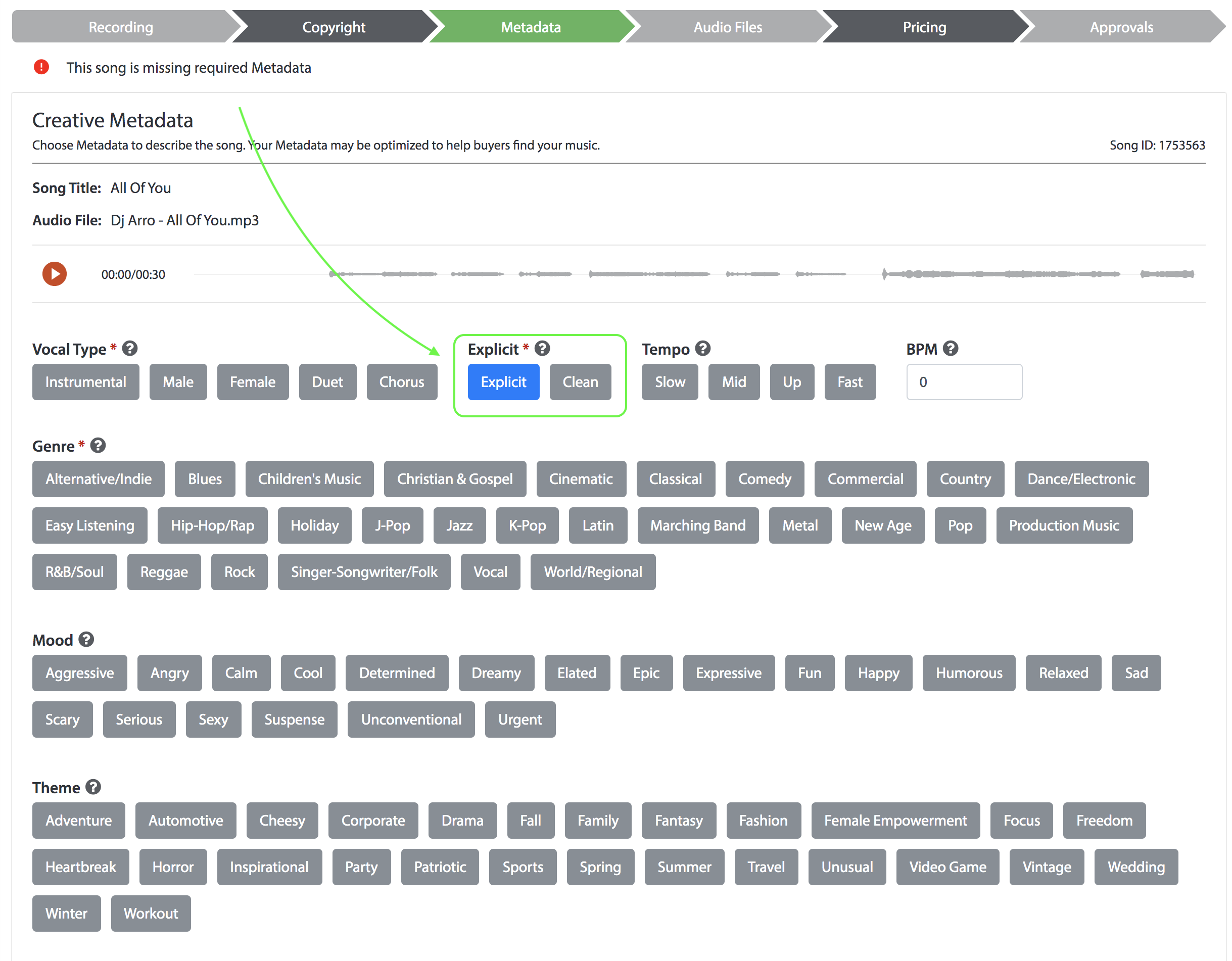Pick the Humorous mood

969,673
